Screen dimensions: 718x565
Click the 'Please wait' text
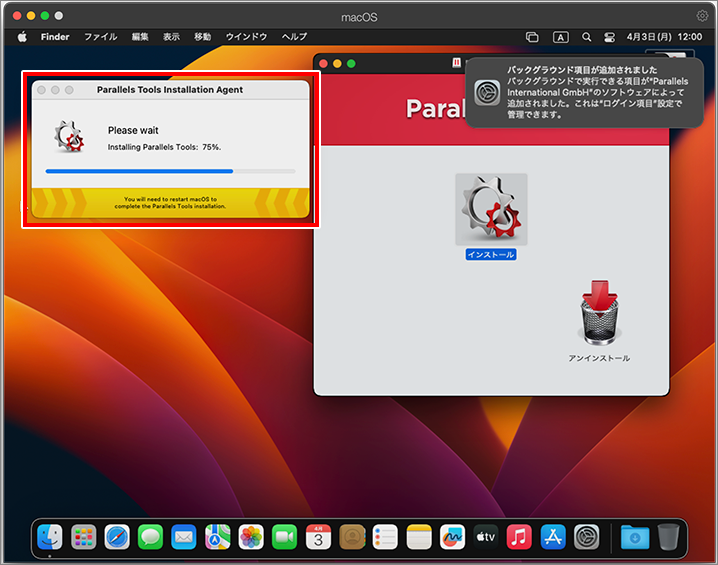[x=133, y=130]
